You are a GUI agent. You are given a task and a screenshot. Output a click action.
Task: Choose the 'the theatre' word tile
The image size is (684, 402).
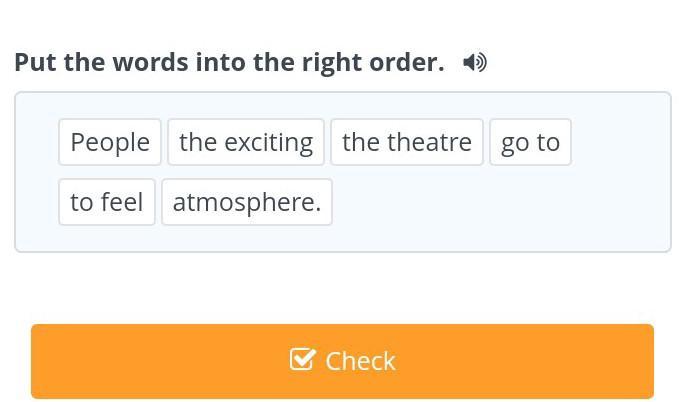407,142
